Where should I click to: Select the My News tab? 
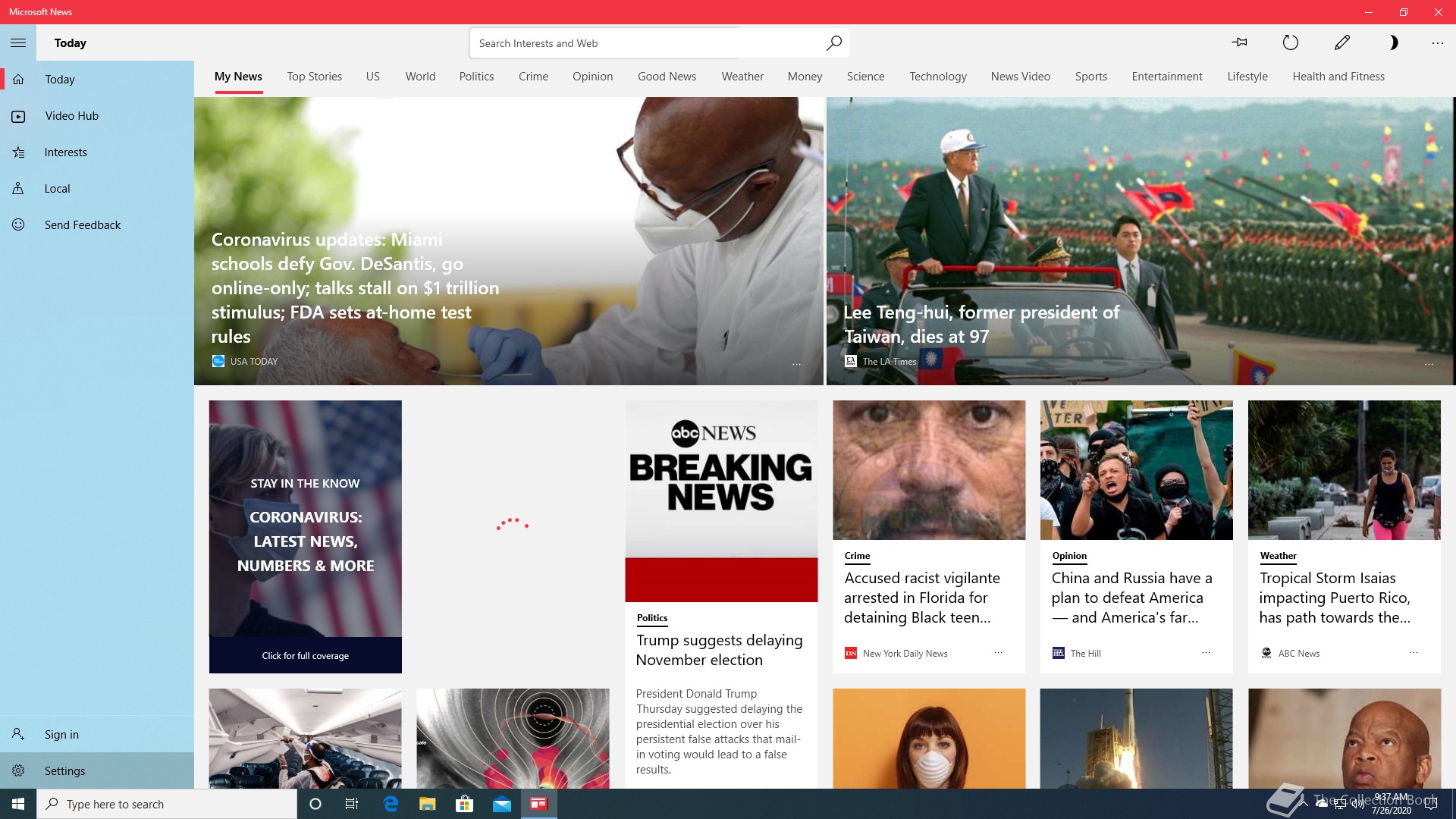(238, 77)
